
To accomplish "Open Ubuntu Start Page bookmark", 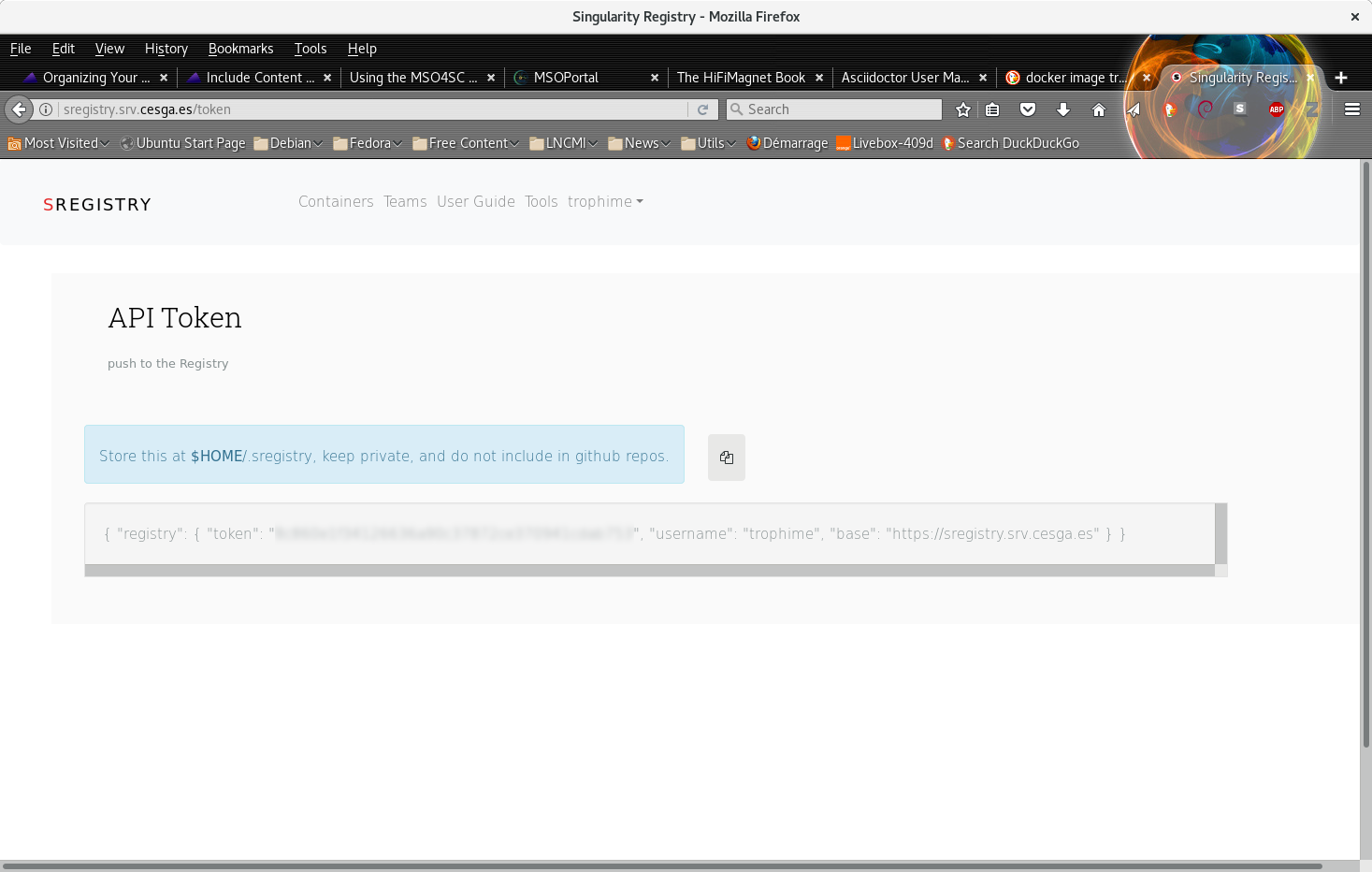I will (182, 143).
